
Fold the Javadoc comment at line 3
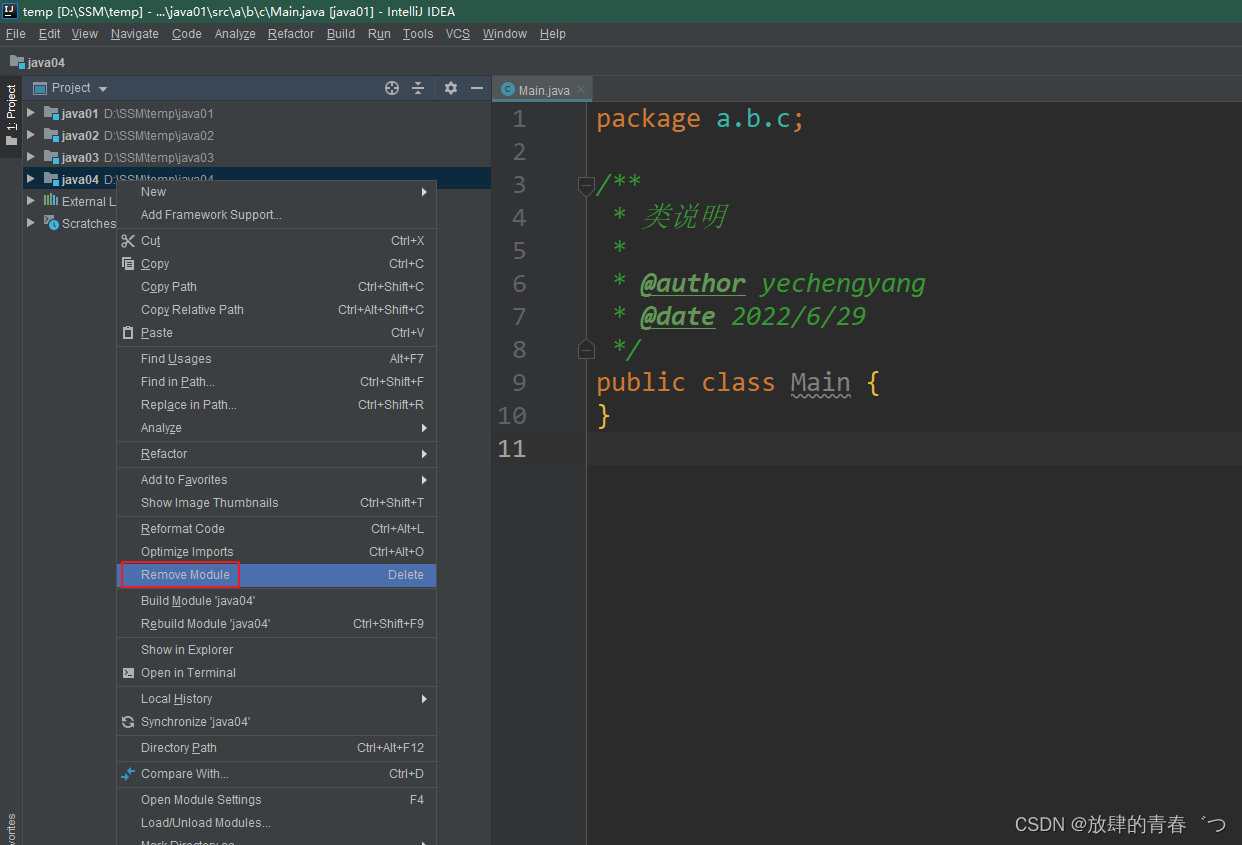[x=586, y=184]
